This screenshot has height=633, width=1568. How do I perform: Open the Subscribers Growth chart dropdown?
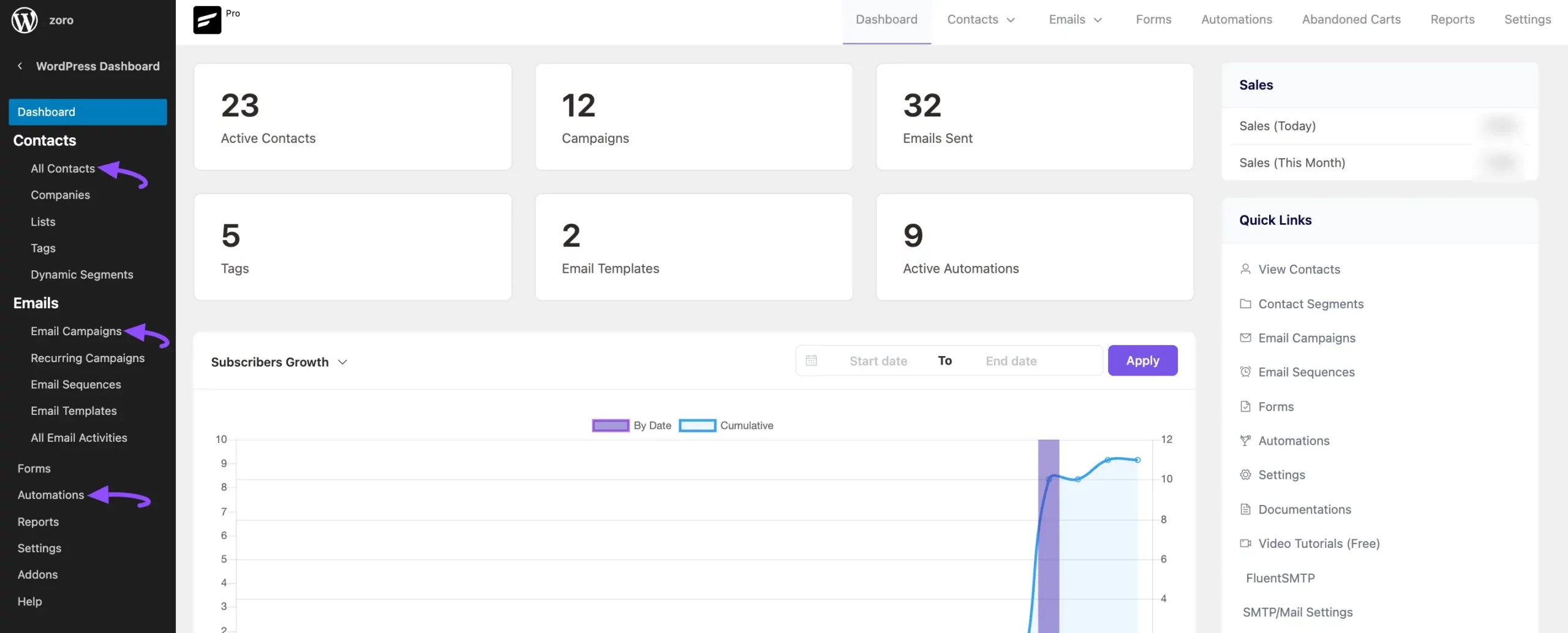pyautogui.click(x=279, y=362)
